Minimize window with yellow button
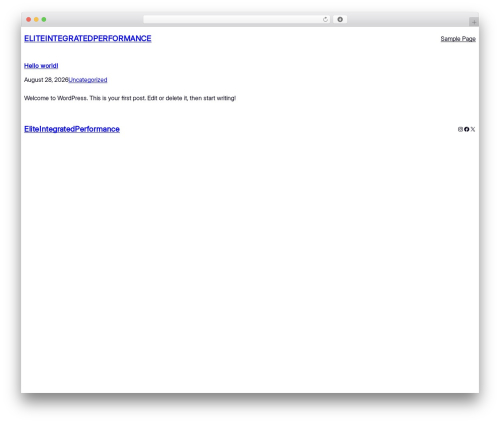The height and width of the screenshot is (423, 500). coord(36,19)
